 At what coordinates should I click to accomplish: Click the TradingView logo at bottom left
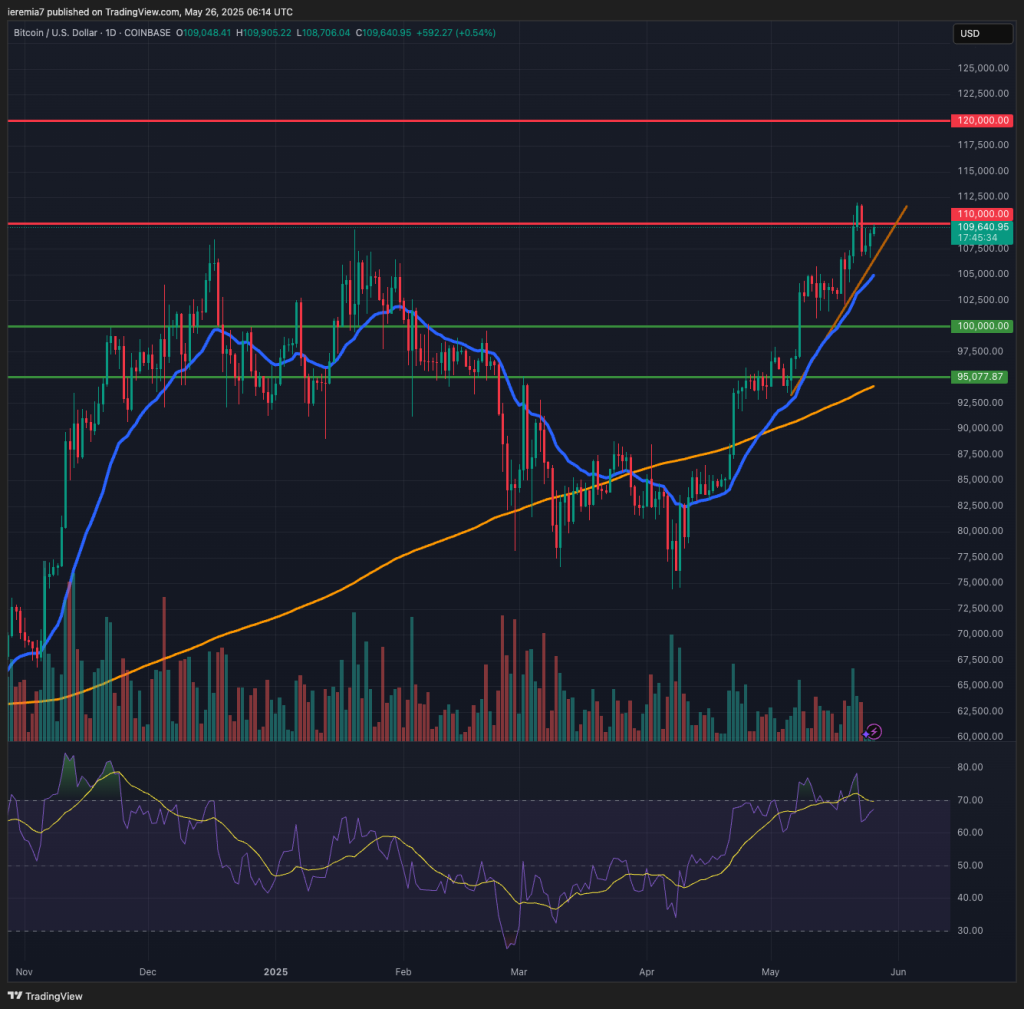(45, 996)
